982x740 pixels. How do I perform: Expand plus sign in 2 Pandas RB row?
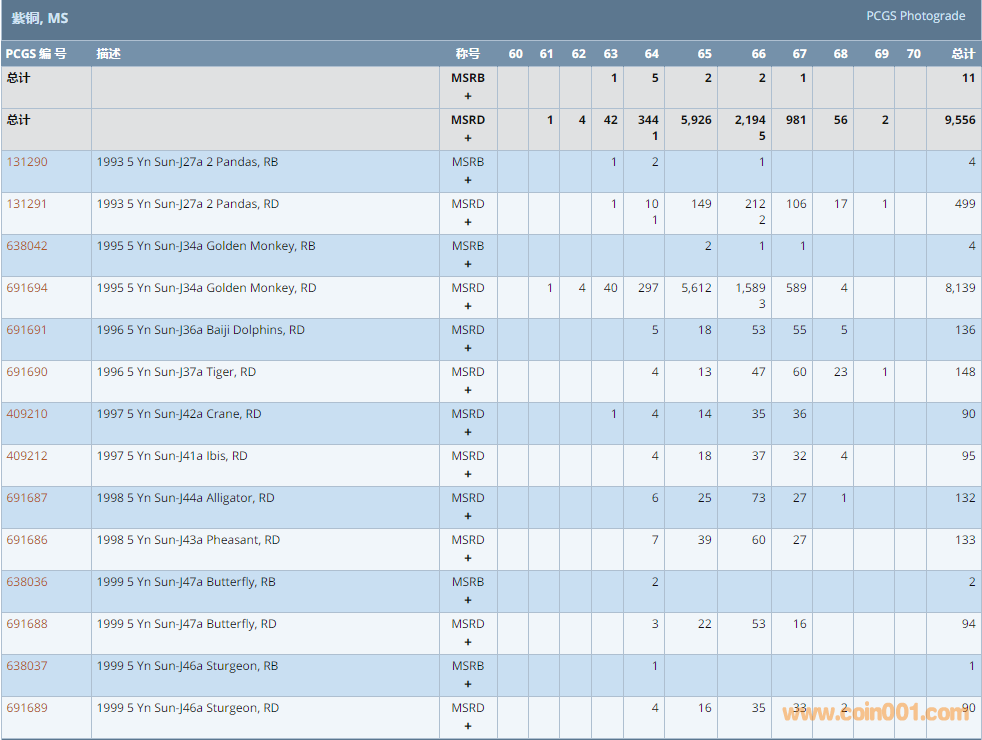coord(468,181)
